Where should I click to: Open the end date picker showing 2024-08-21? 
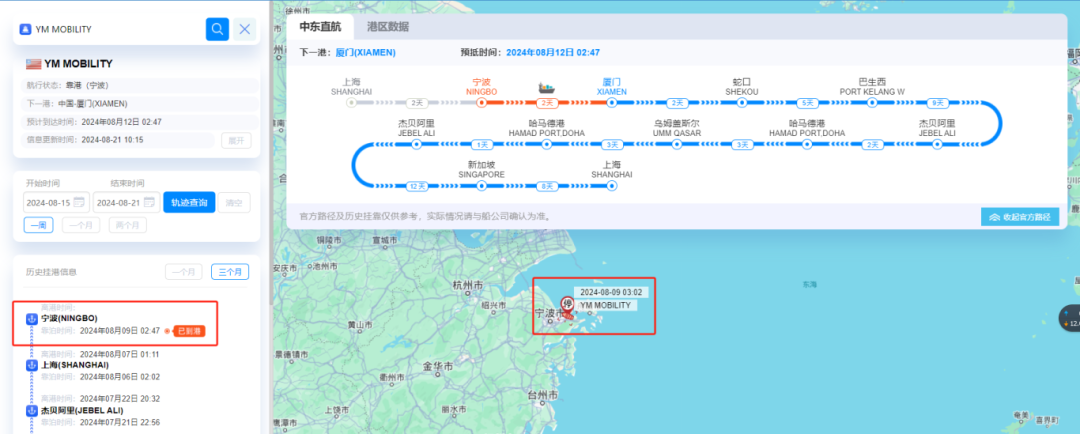127,203
